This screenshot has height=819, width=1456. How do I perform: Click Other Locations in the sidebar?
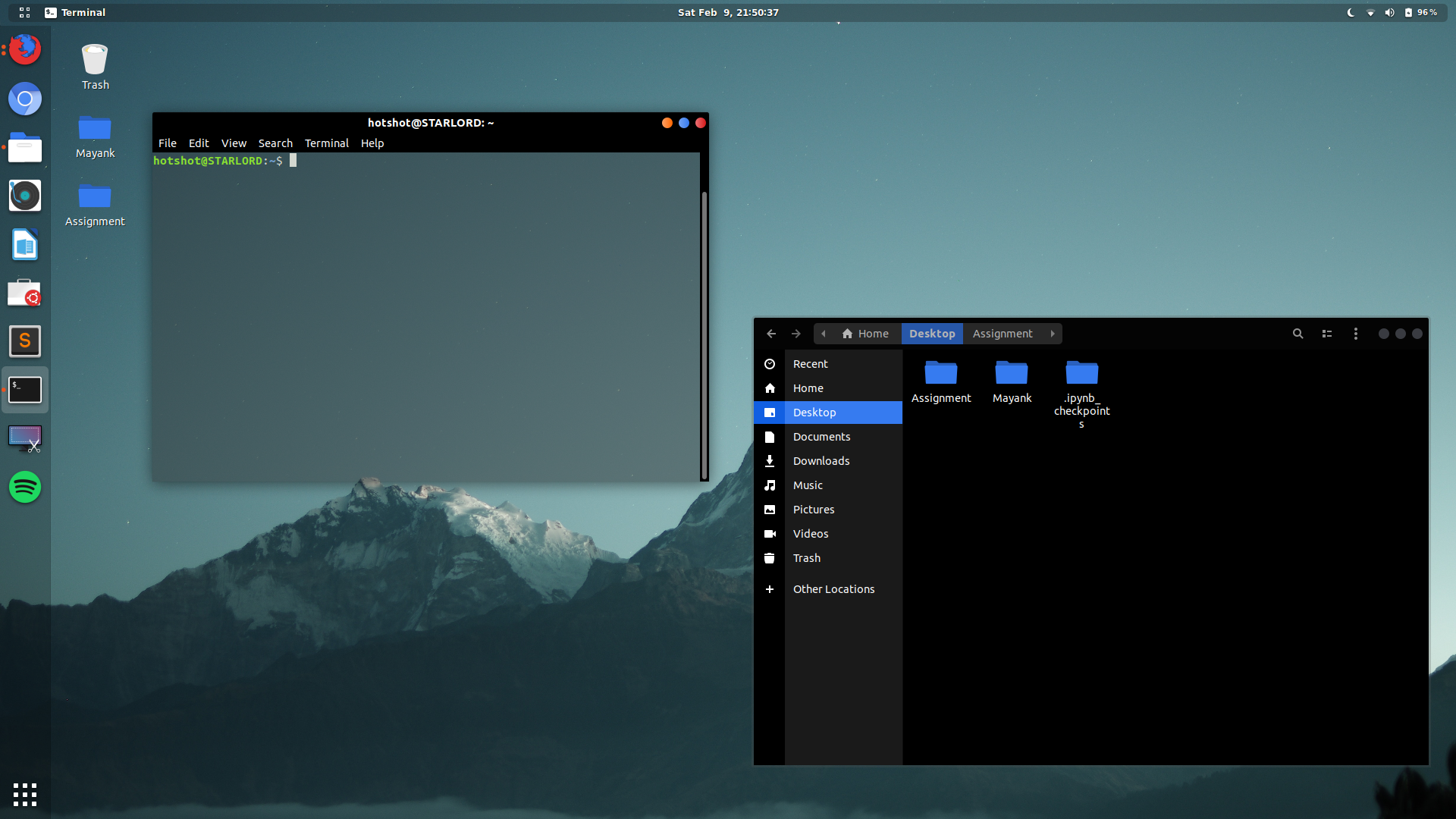coord(833,588)
